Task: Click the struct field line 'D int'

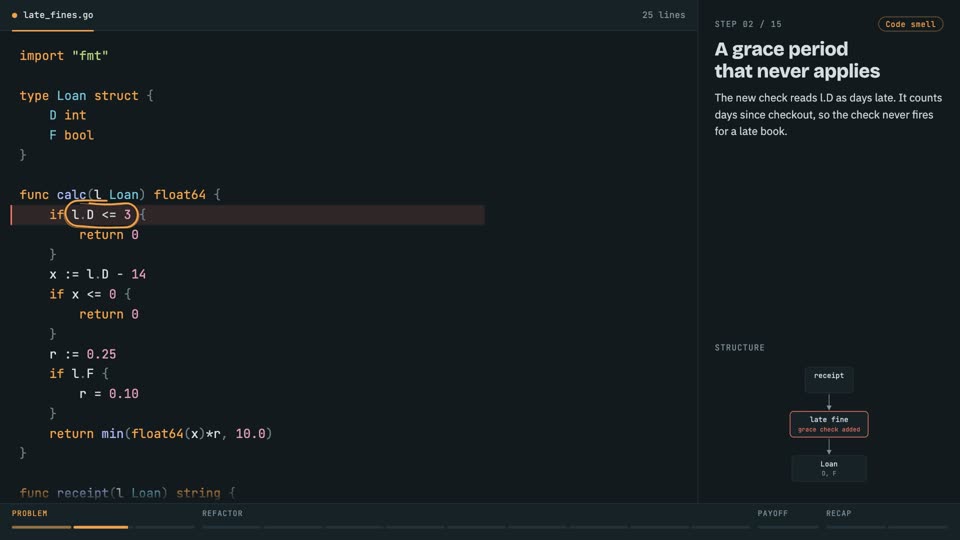Action: 67,115
